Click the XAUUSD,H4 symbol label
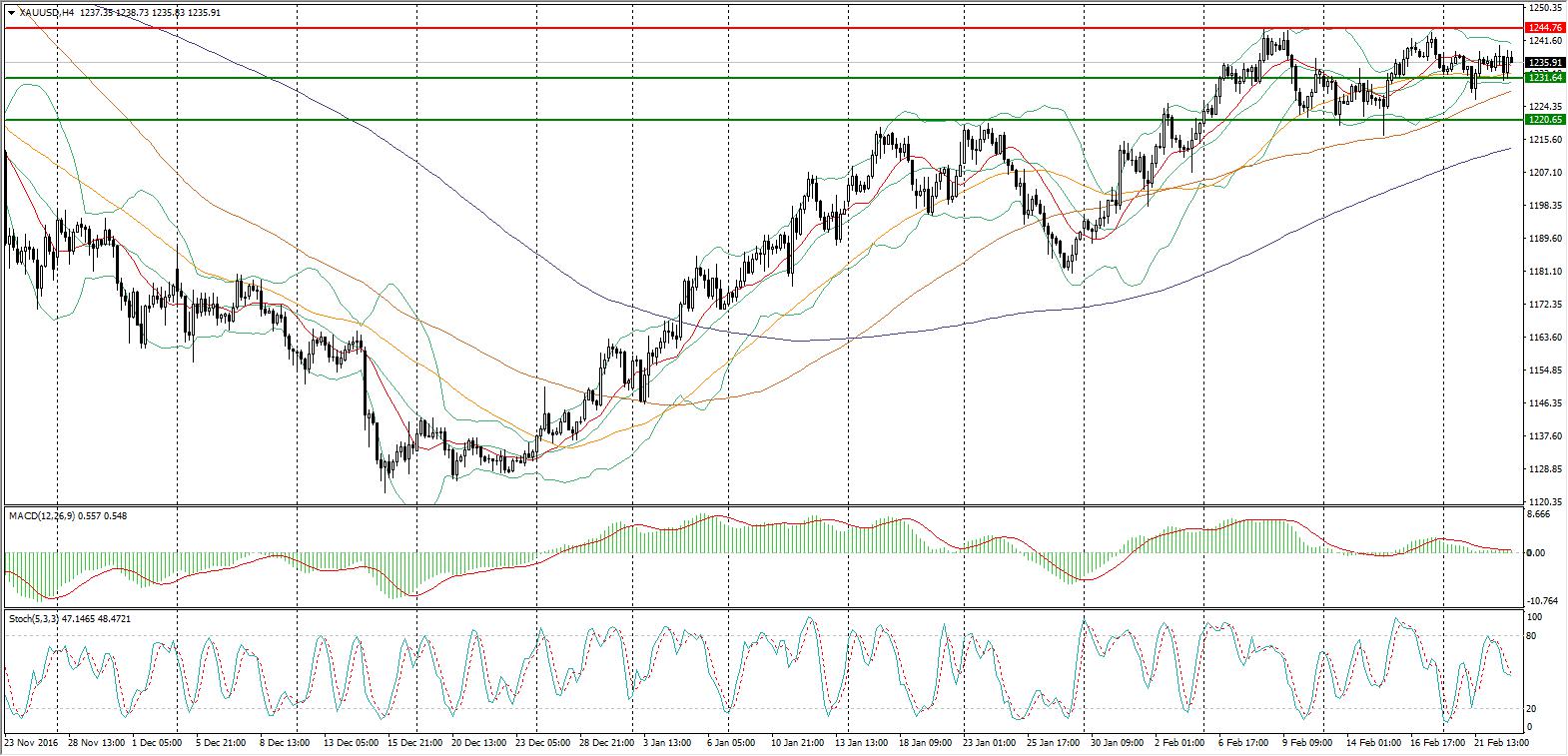1568x756 pixels. click(x=46, y=13)
